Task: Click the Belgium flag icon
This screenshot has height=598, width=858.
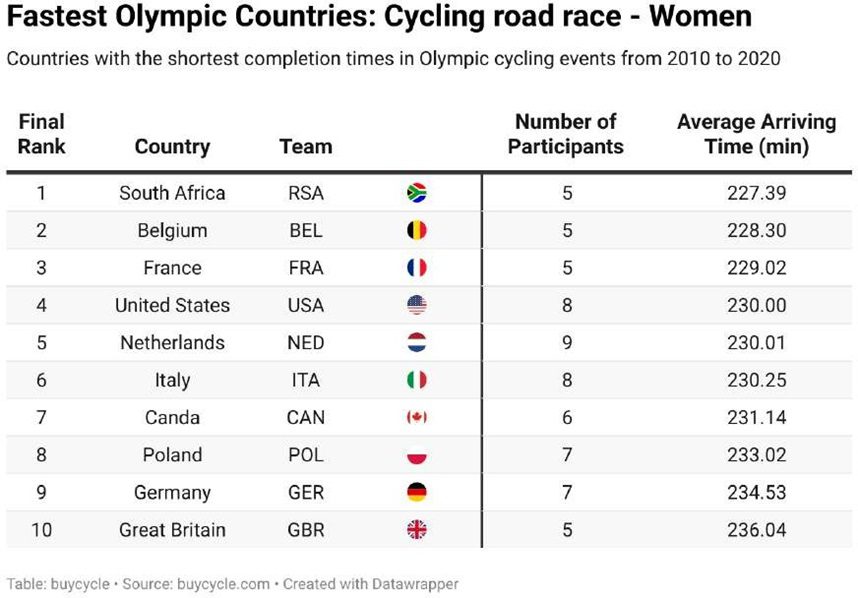Action: 417,230
